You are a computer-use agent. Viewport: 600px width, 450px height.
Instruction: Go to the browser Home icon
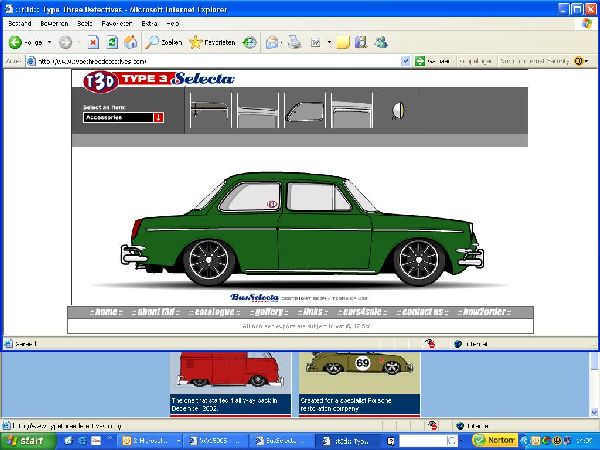click(x=130, y=43)
